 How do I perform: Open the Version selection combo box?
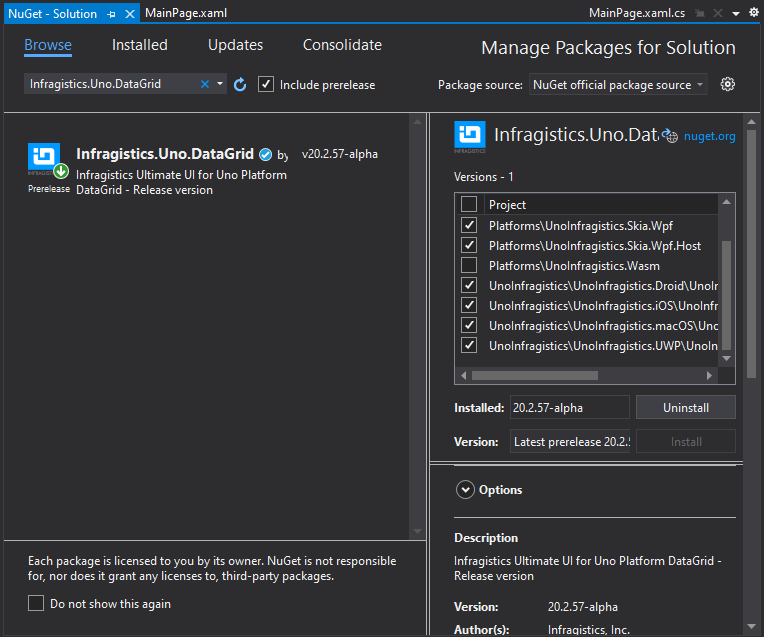[570, 442]
